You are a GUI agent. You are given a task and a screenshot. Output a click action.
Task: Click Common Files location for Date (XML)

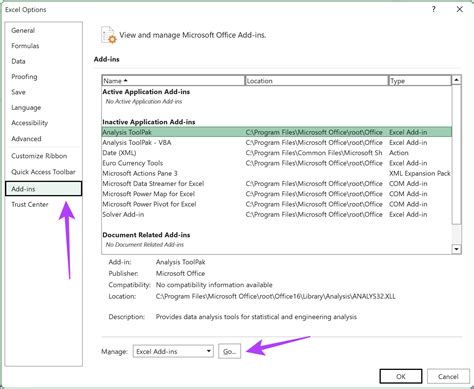click(x=314, y=153)
